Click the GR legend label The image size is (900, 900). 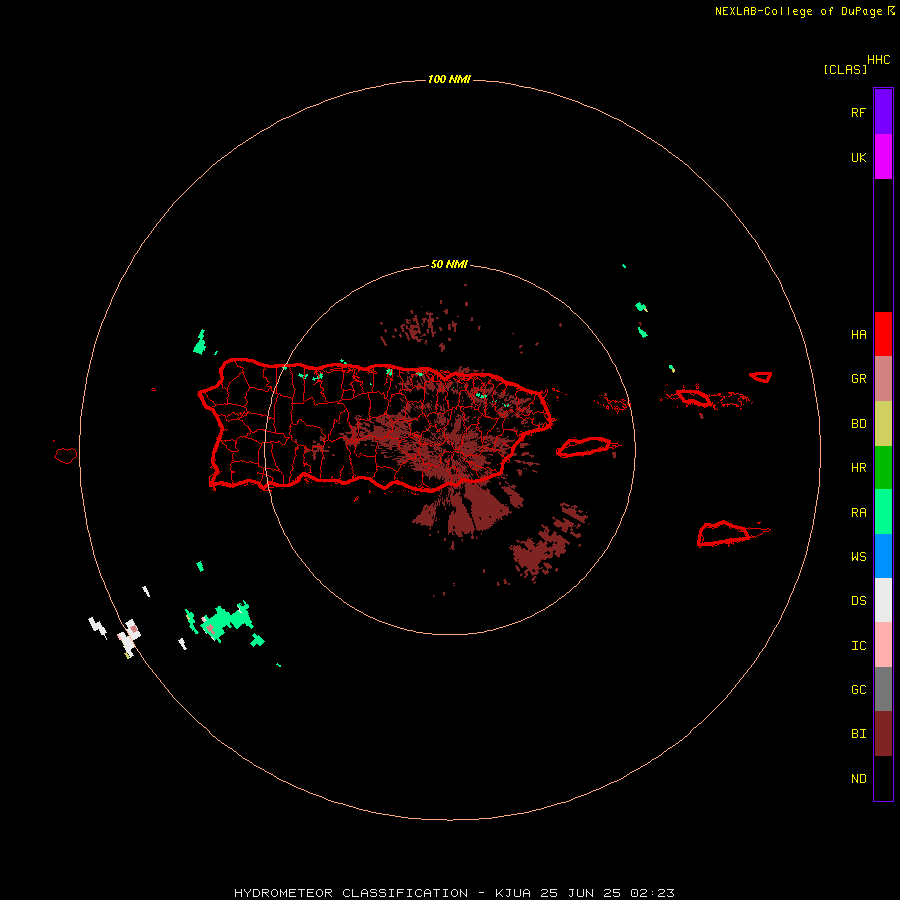point(858,379)
